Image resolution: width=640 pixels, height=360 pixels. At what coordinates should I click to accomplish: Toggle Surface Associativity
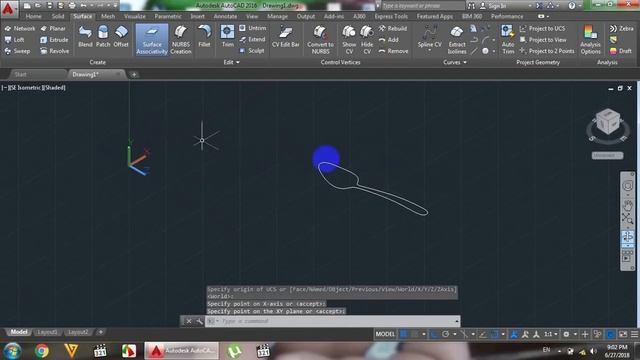152,40
